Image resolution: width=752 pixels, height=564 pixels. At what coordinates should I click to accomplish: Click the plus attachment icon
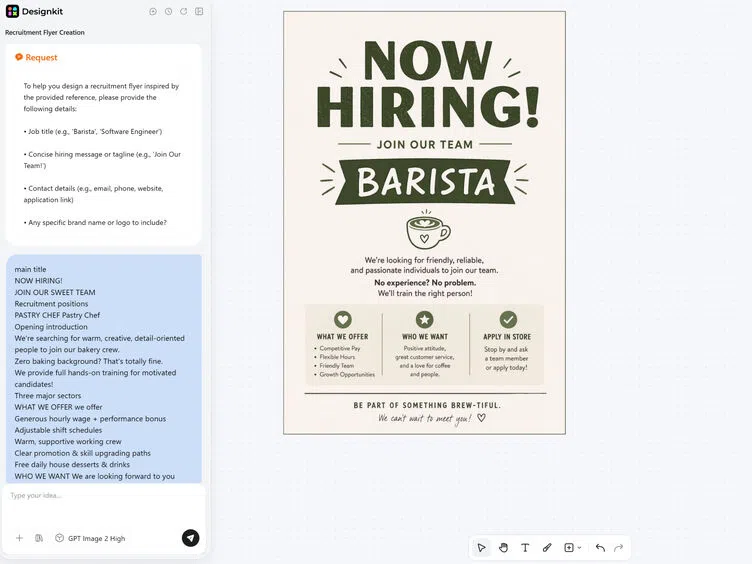(x=19, y=538)
